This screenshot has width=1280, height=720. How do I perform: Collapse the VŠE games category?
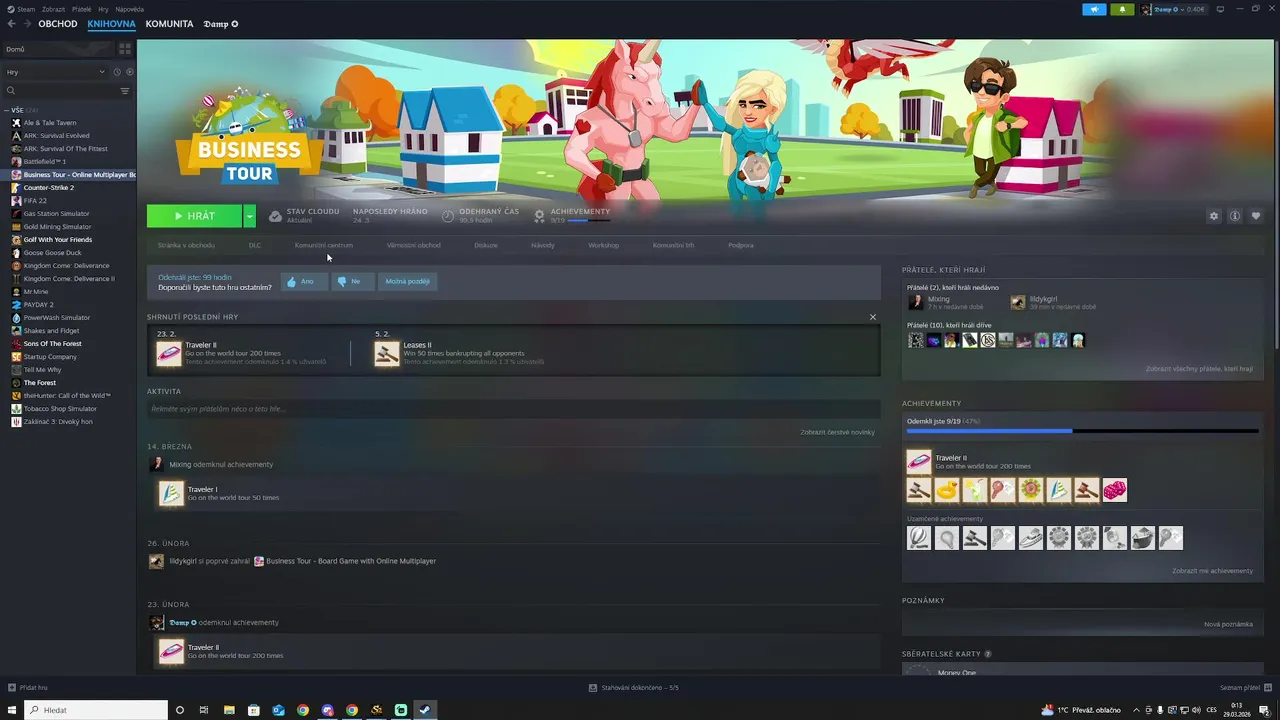pos(8,110)
